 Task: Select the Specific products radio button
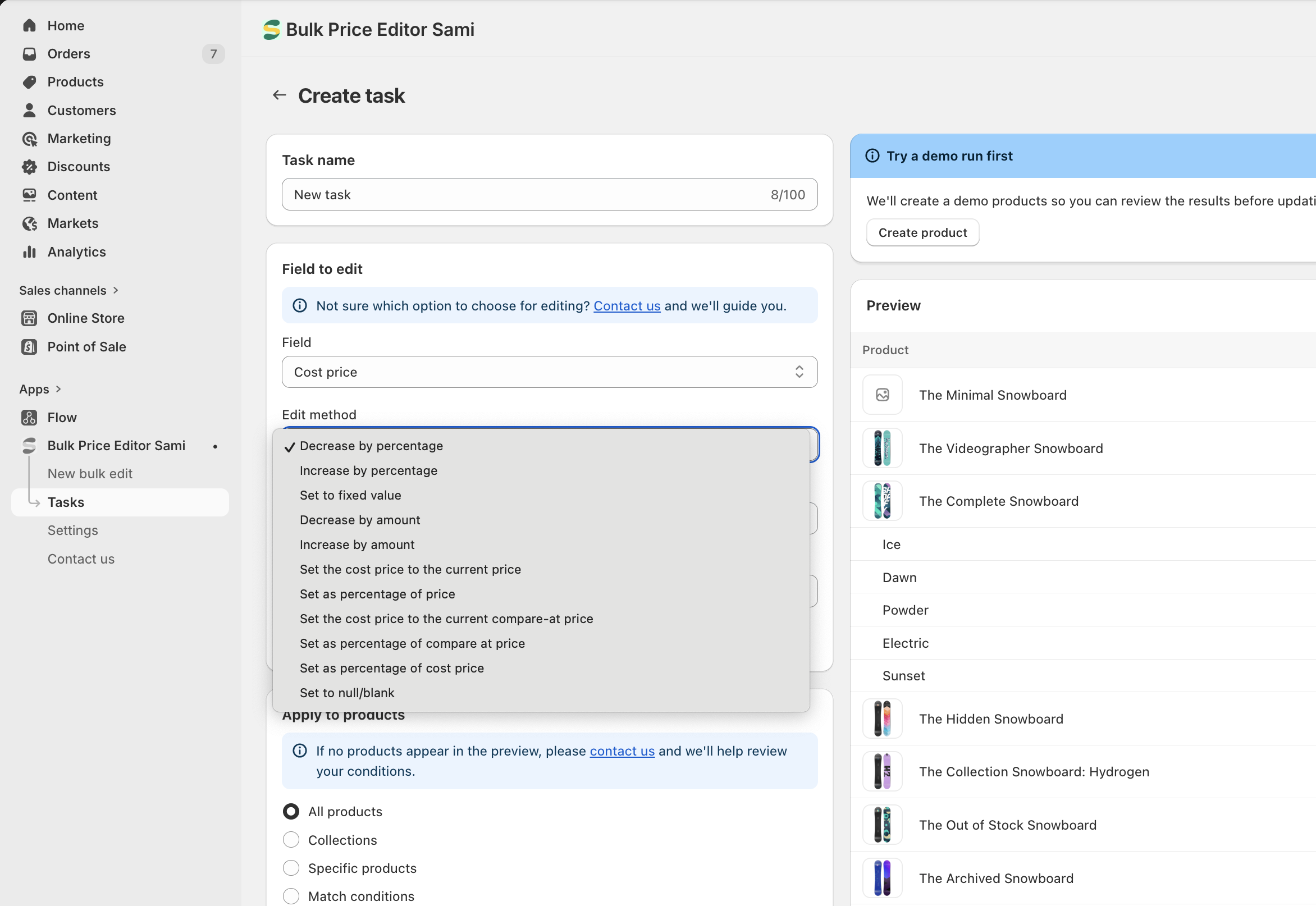pos(291,868)
